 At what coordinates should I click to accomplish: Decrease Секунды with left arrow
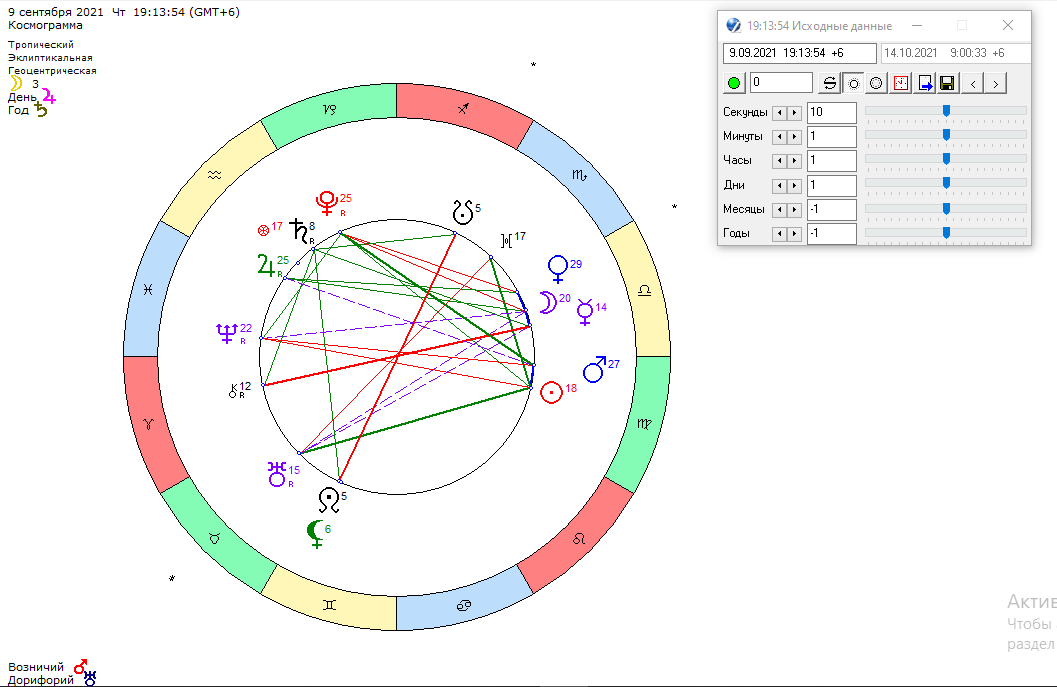coord(779,113)
